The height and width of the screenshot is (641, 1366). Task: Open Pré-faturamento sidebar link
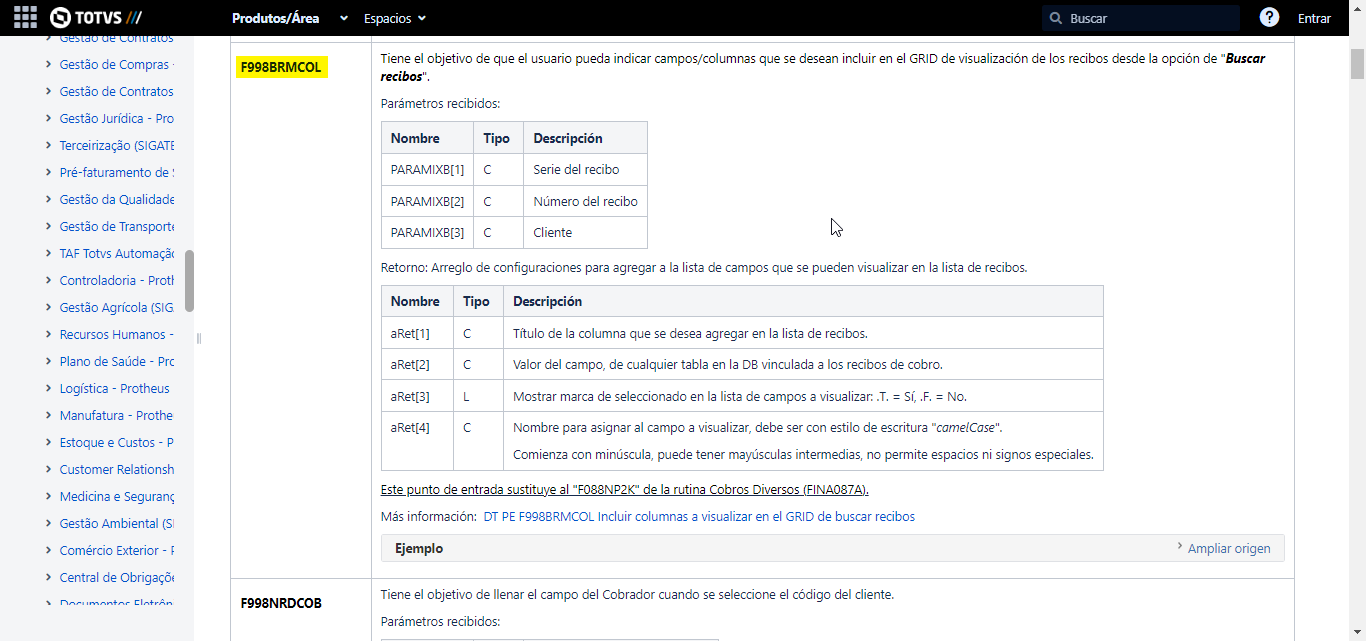point(117,173)
